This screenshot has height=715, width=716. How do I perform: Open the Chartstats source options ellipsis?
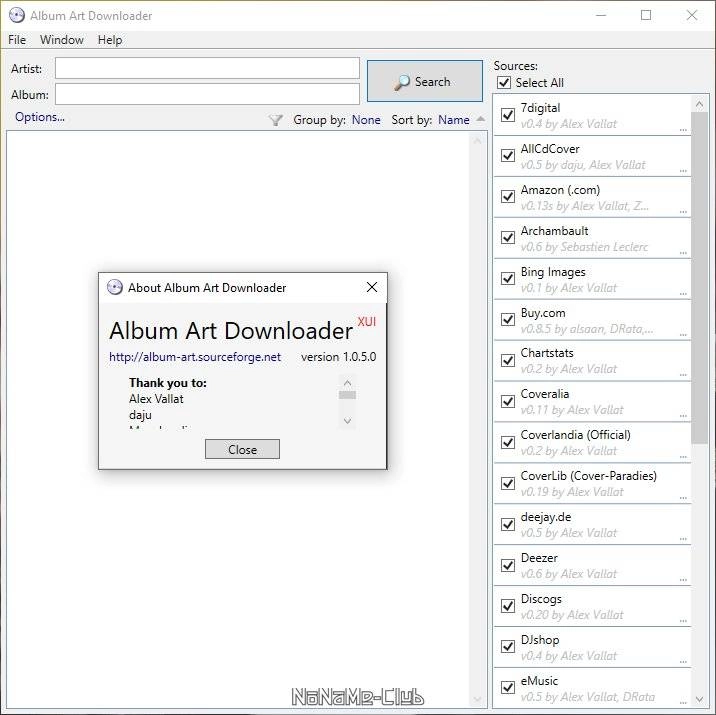[683, 375]
